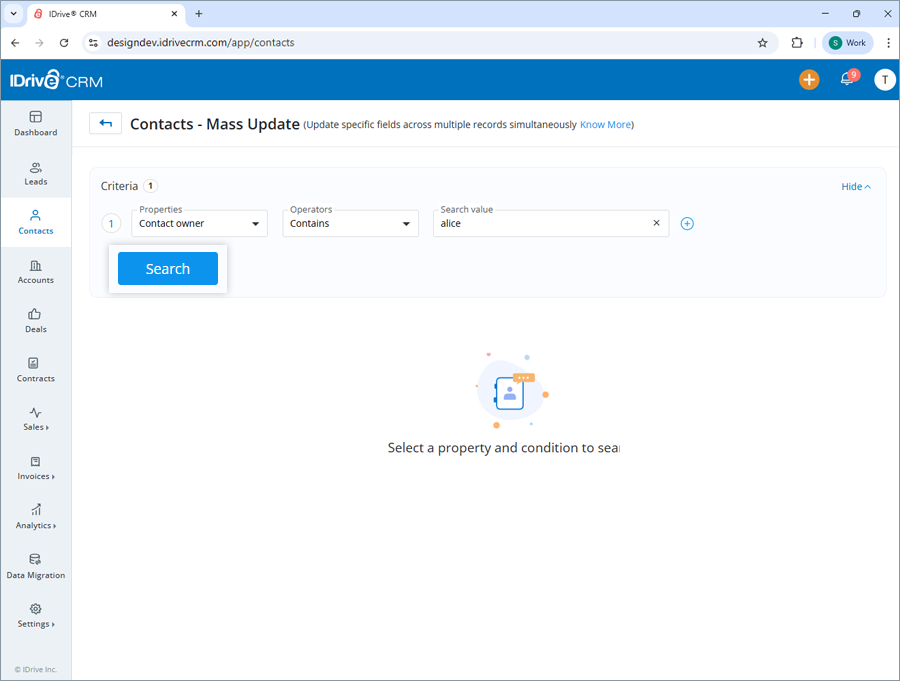
Task: Collapse the Criteria panel via Hide
Action: pos(855,186)
